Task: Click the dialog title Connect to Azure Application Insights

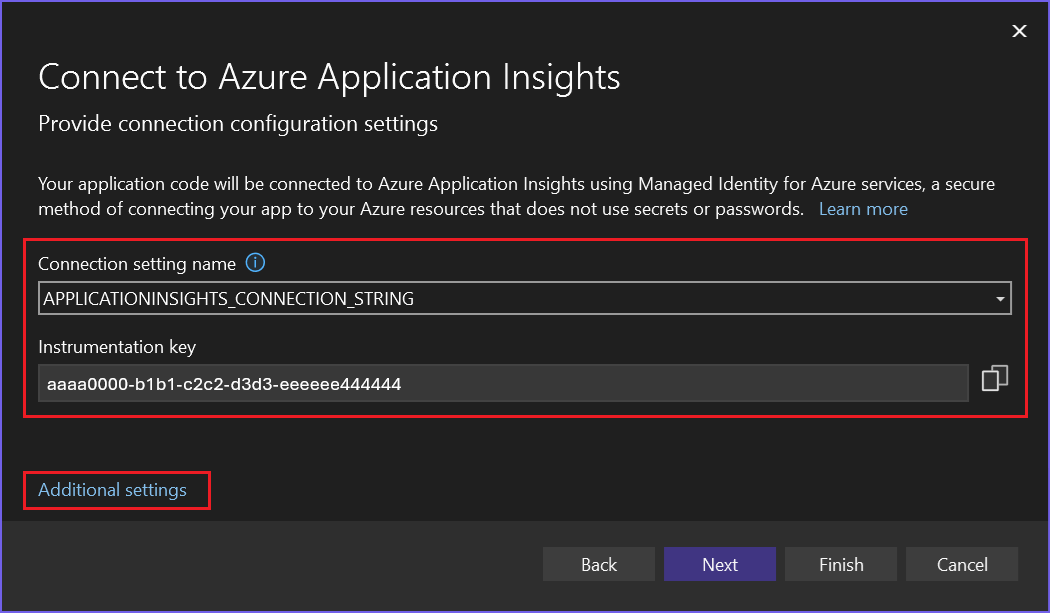Action: tap(328, 77)
